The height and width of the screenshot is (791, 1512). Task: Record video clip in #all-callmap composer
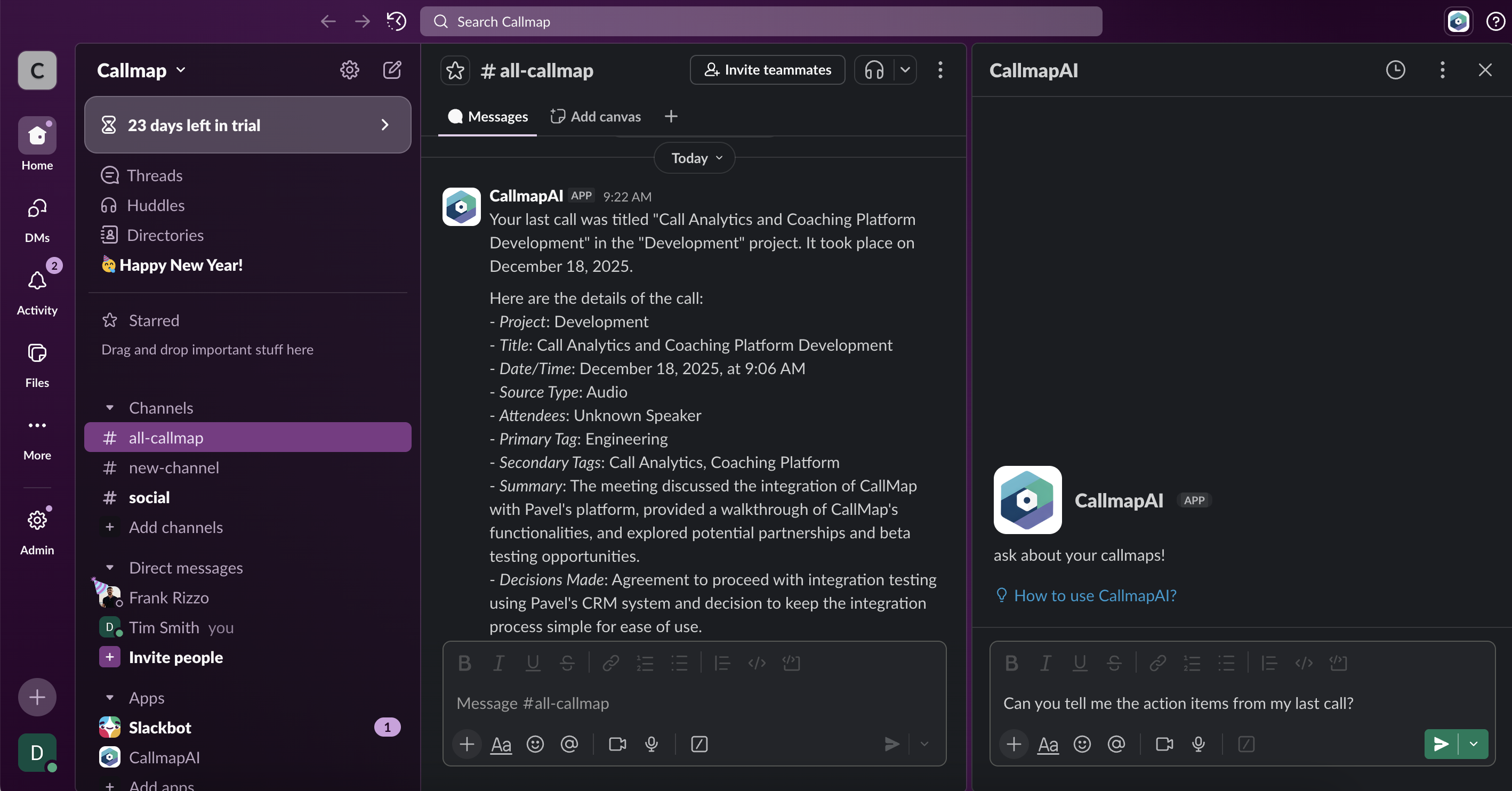pos(617,744)
